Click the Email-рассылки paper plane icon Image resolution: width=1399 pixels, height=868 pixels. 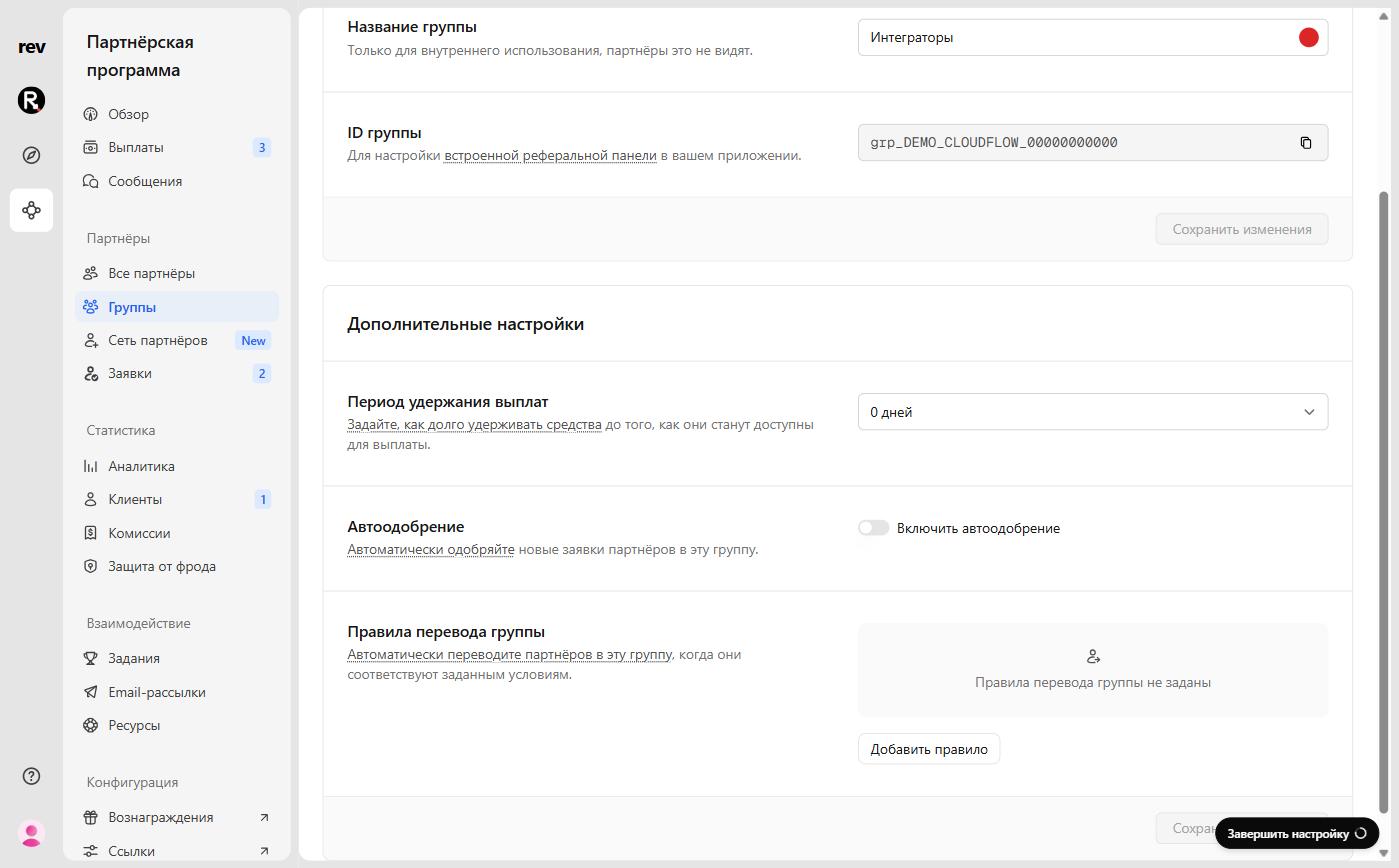[91, 692]
